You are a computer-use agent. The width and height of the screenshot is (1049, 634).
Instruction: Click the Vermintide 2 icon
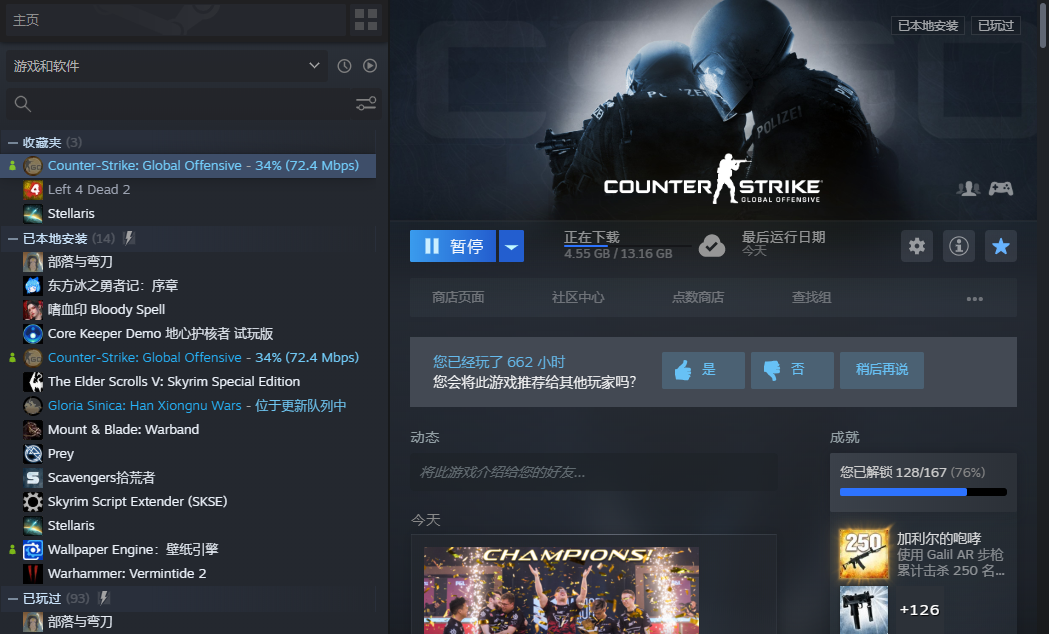point(33,574)
